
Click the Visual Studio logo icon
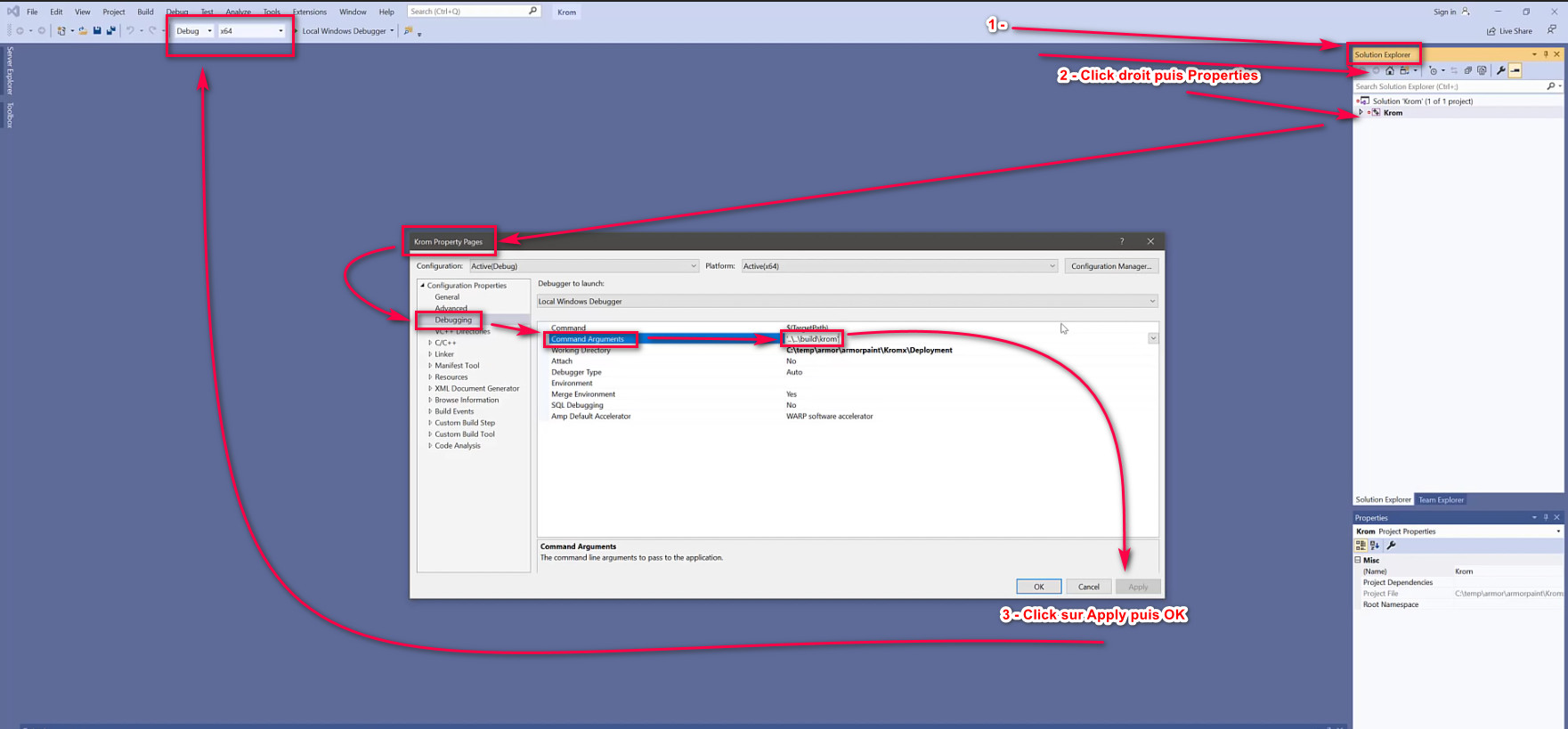13,12
